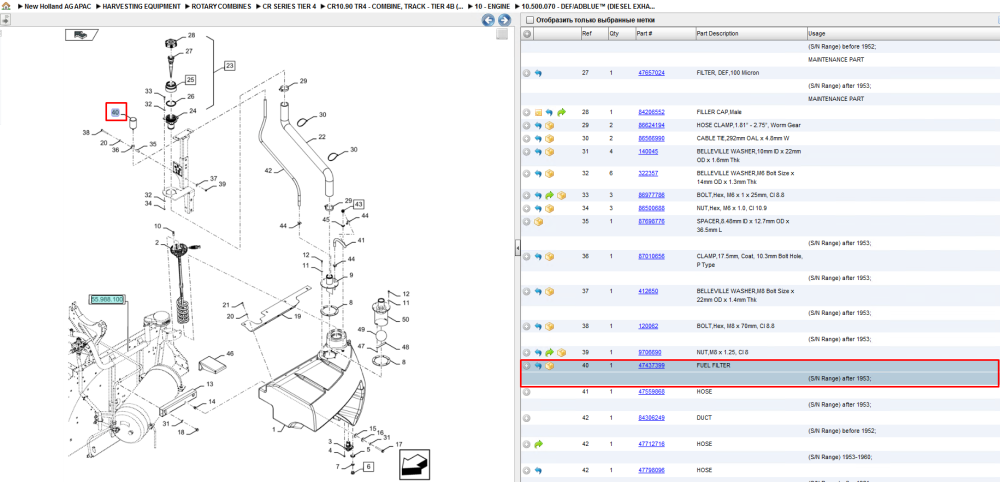Click the blue arrow icon for CLAMP row
This screenshot has height=482, width=1000.
[x=538, y=256]
